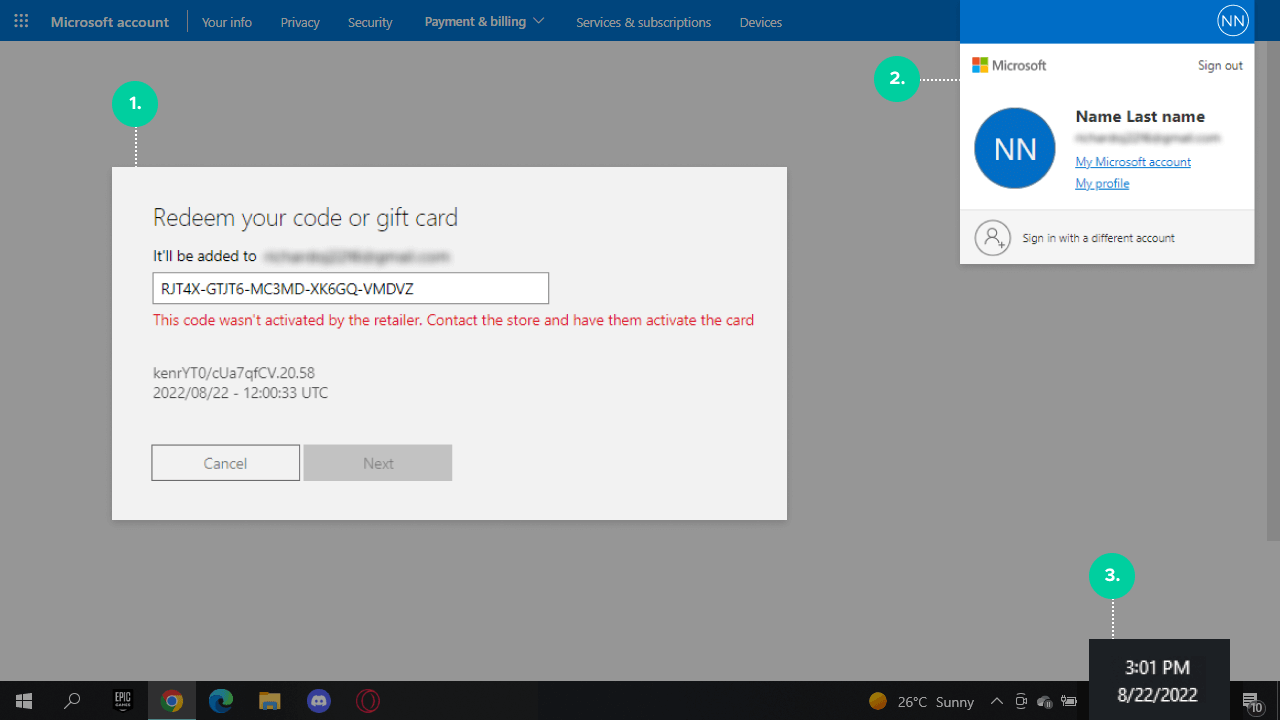Click the Microsoft logo in account panel
The image size is (1280, 720).
point(1009,65)
